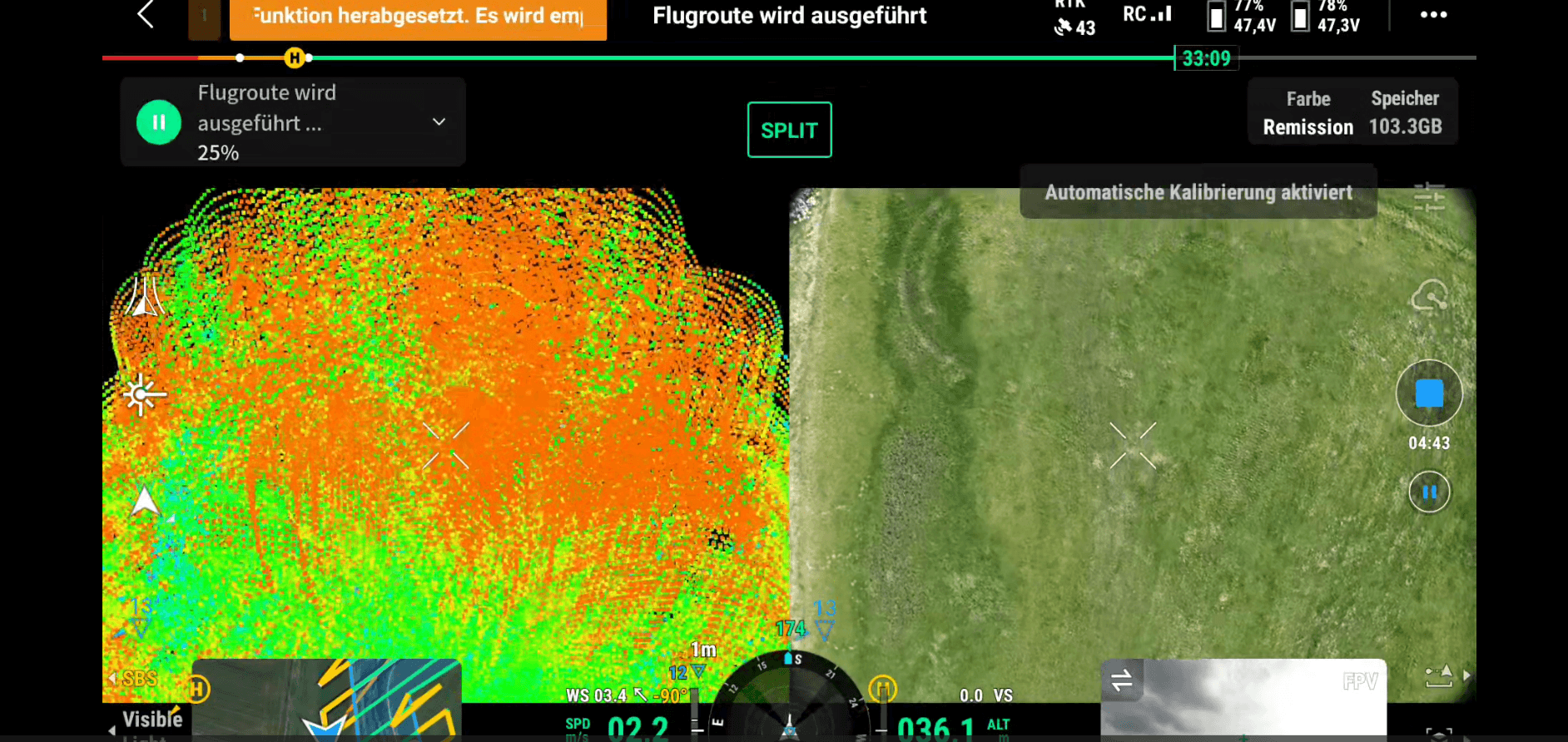Toggle the SPLIT view button

point(789,130)
